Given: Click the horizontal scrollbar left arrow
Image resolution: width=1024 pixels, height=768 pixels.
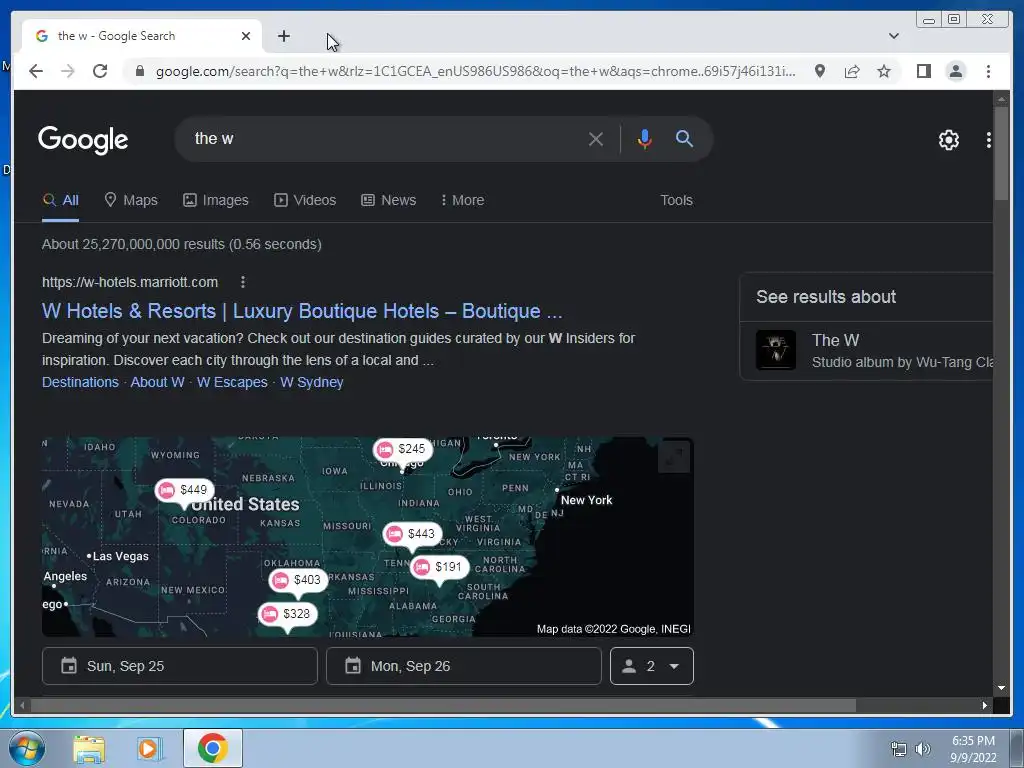Looking at the screenshot, I should point(22,705).
